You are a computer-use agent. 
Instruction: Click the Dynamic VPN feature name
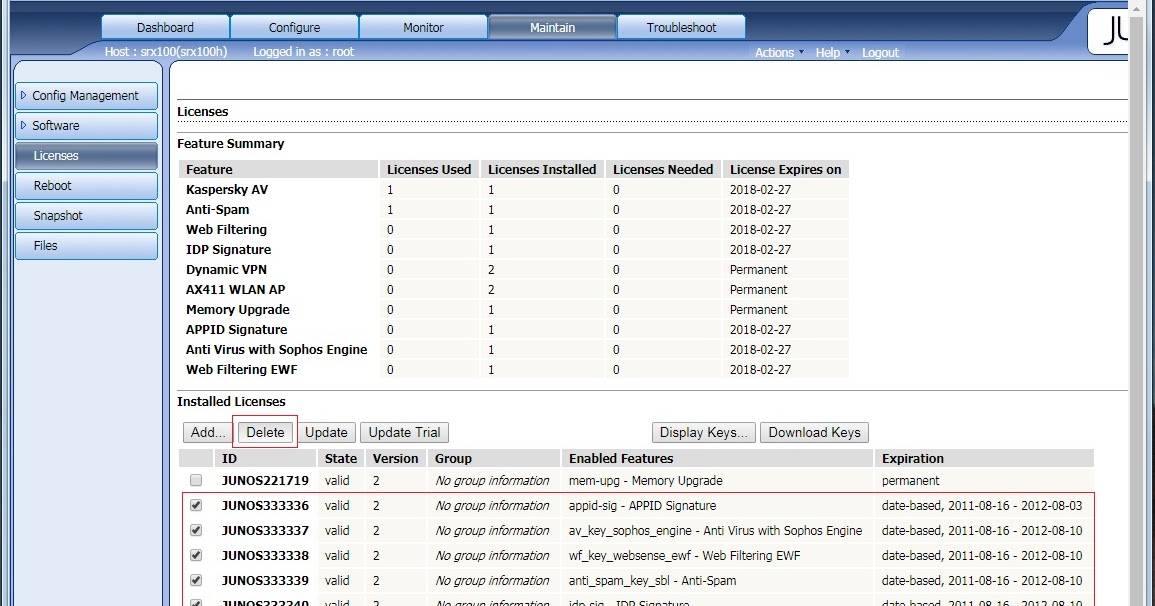pyautogui.click(x=226, y=269)
